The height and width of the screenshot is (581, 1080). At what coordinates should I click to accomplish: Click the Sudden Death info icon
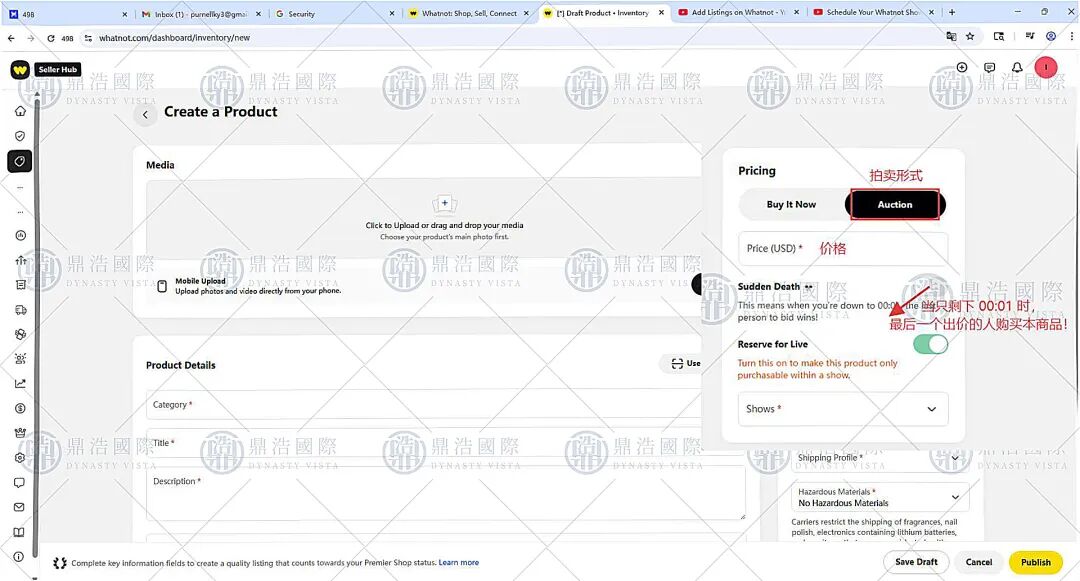point(809,287)
